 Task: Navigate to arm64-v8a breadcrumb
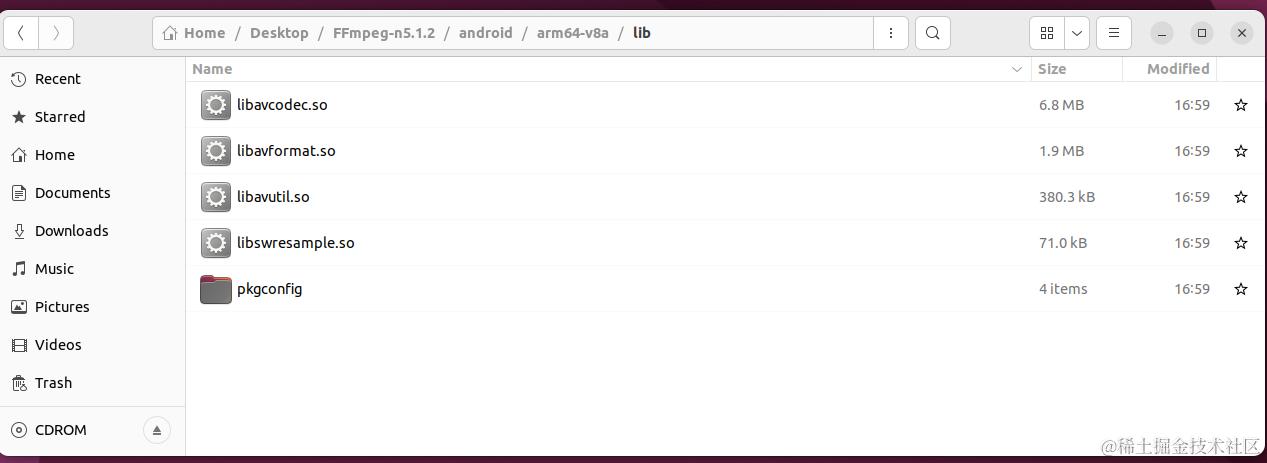573,33
